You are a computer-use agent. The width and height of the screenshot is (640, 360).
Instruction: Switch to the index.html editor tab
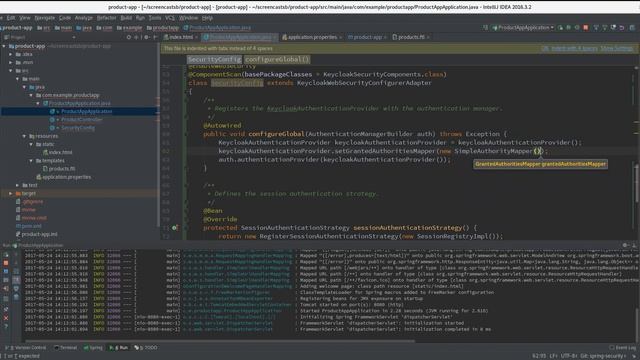[178, 37]
